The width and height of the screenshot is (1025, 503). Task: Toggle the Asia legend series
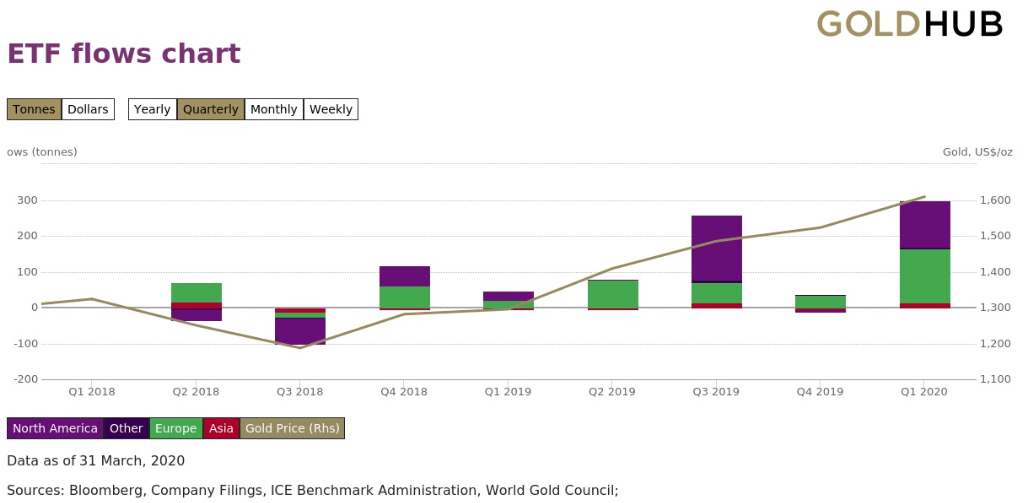221,428
